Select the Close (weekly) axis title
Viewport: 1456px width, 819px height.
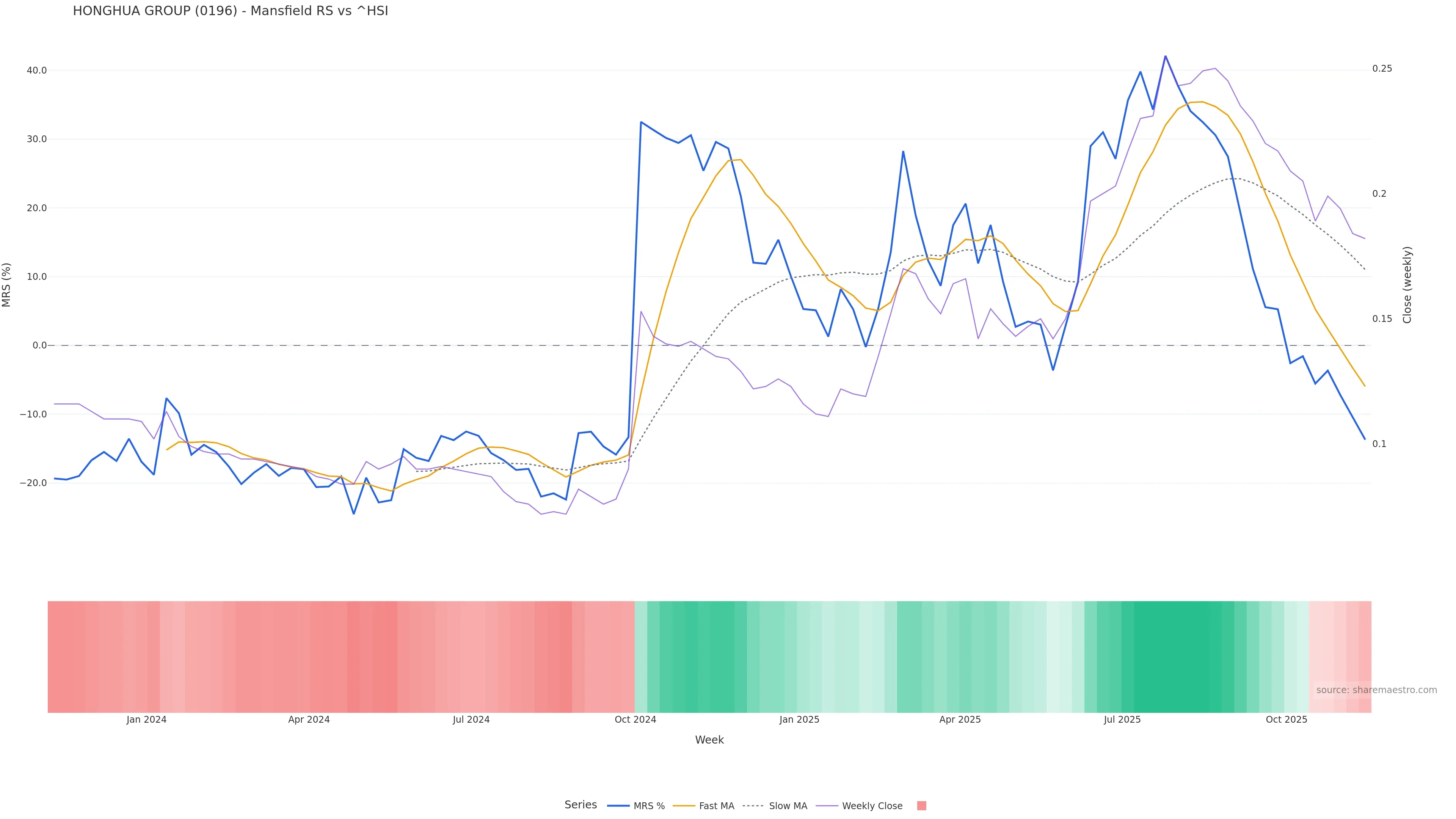pos(1407,284)
